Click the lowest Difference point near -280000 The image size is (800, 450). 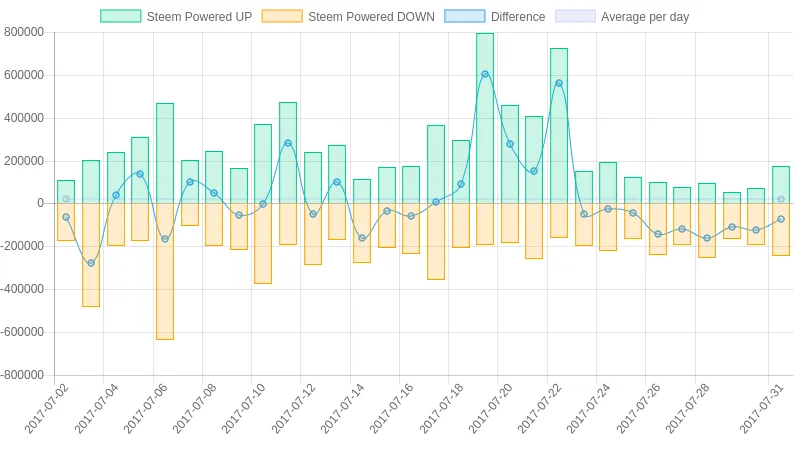[x=91, y=263]
